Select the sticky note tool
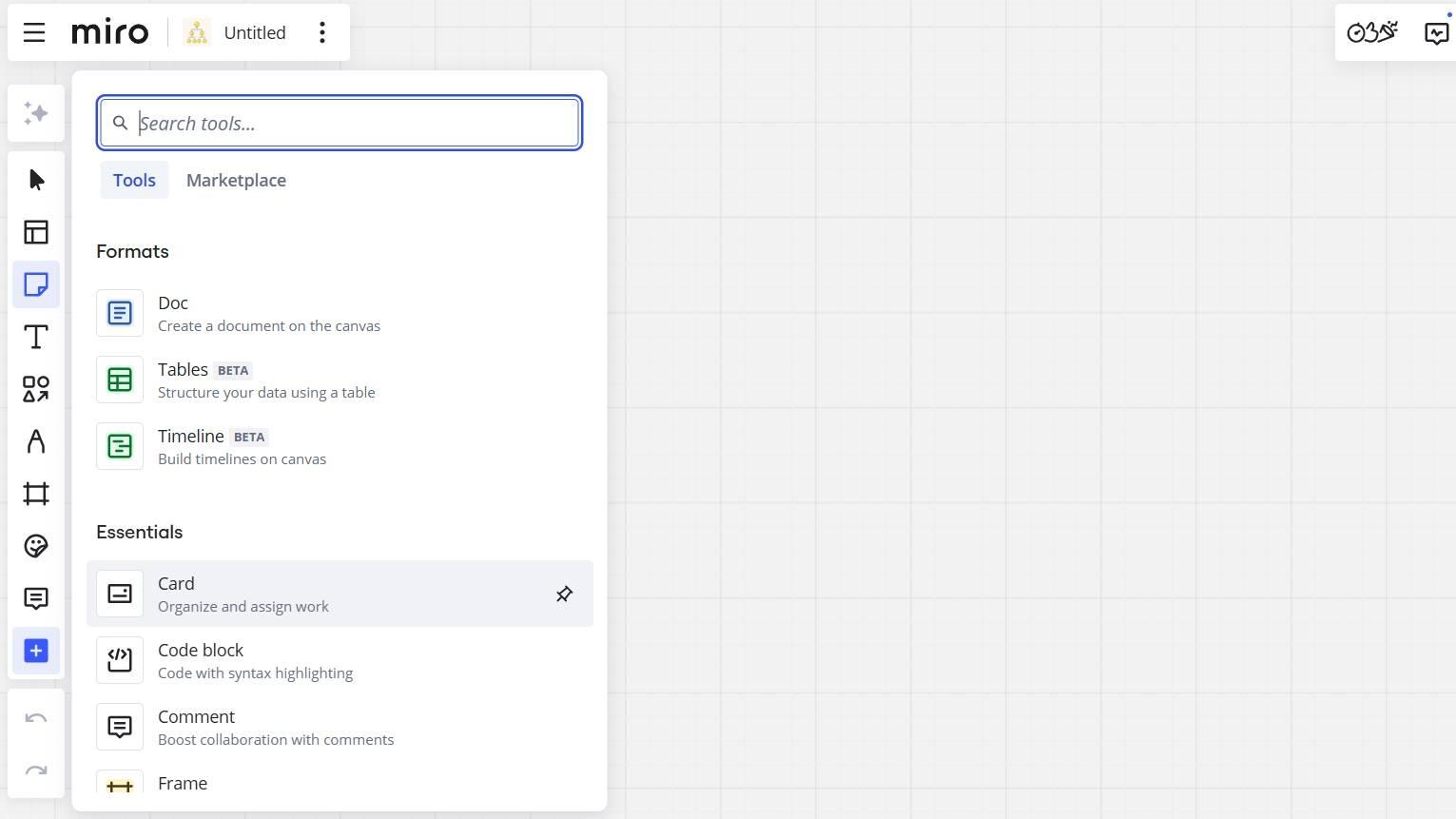 point(36,284)
